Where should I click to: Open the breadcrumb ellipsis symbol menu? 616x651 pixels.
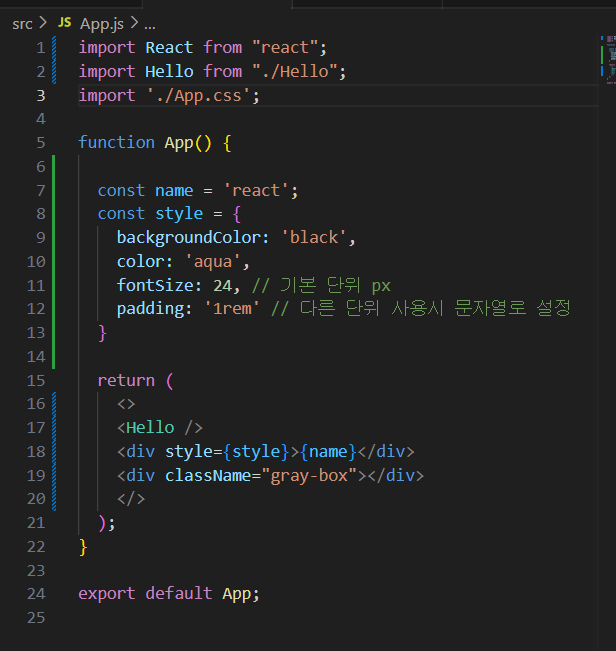click(150, 27)
